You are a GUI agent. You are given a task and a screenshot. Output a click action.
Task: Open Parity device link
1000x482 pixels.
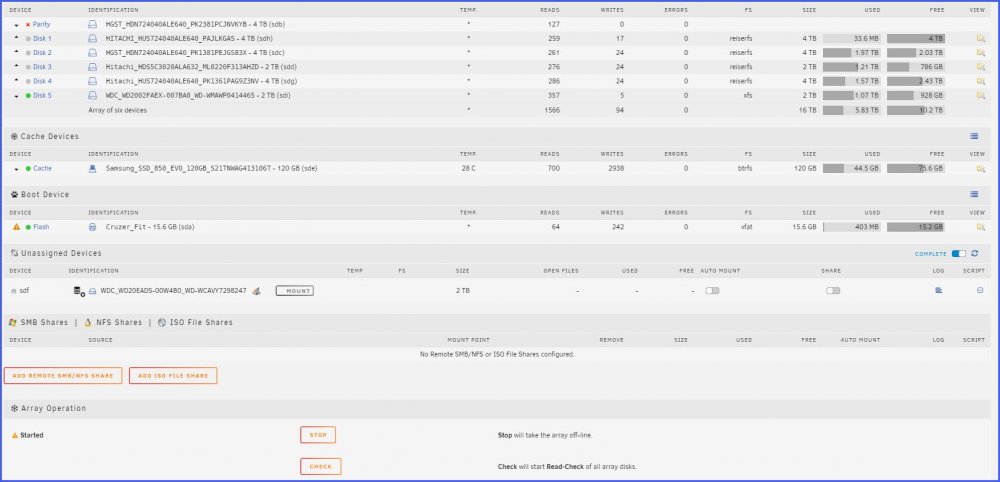click(x=41, y=24)
